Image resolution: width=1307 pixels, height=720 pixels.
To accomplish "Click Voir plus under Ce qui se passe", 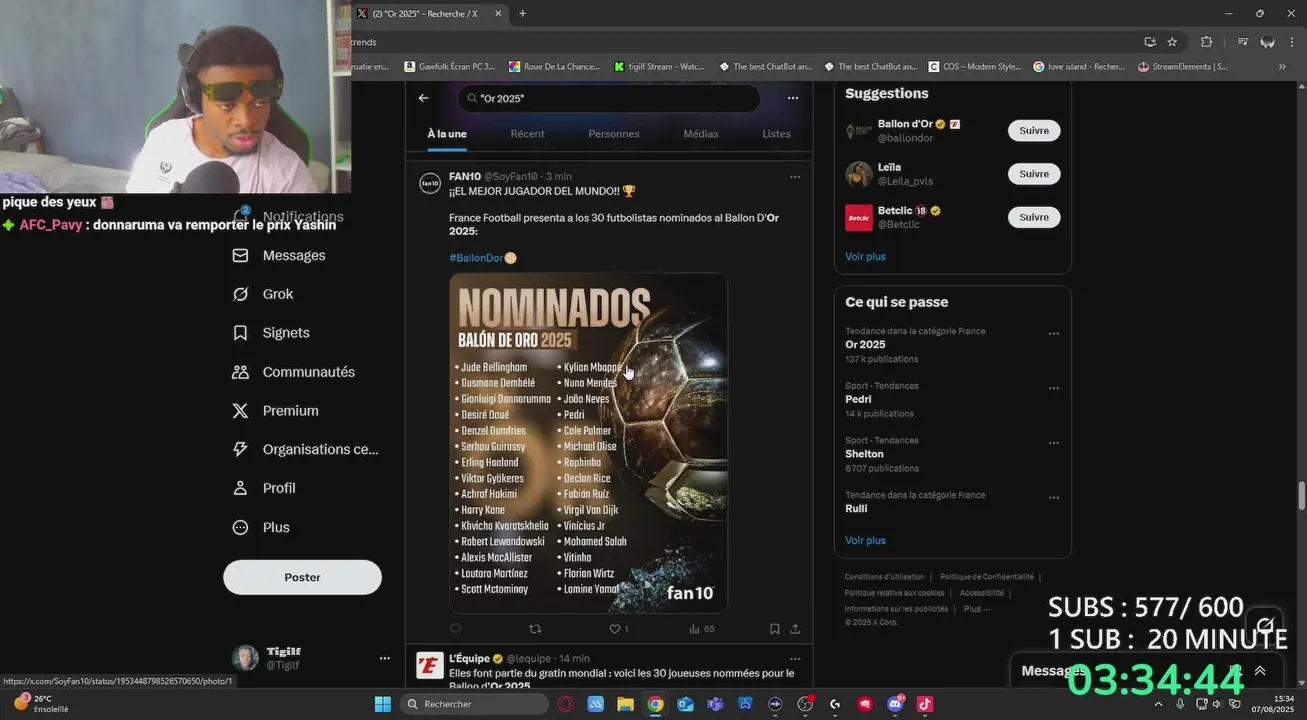I will [x=865, y=540].
